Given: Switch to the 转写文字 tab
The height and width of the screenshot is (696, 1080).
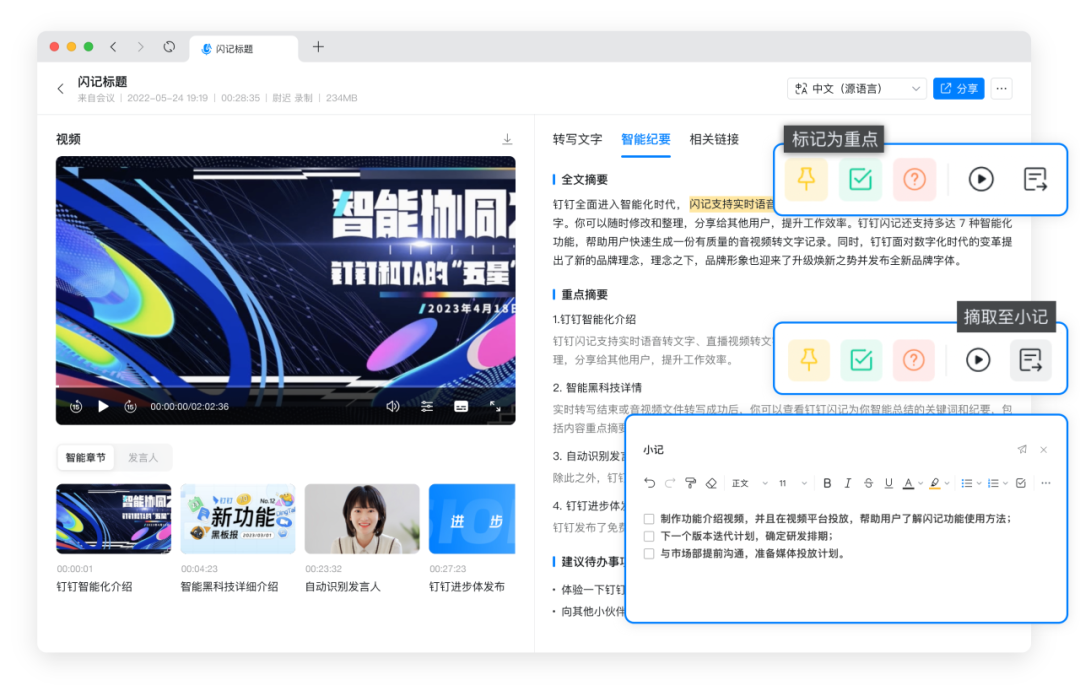Looking at the screenshot, I should [x=577, y=140].
